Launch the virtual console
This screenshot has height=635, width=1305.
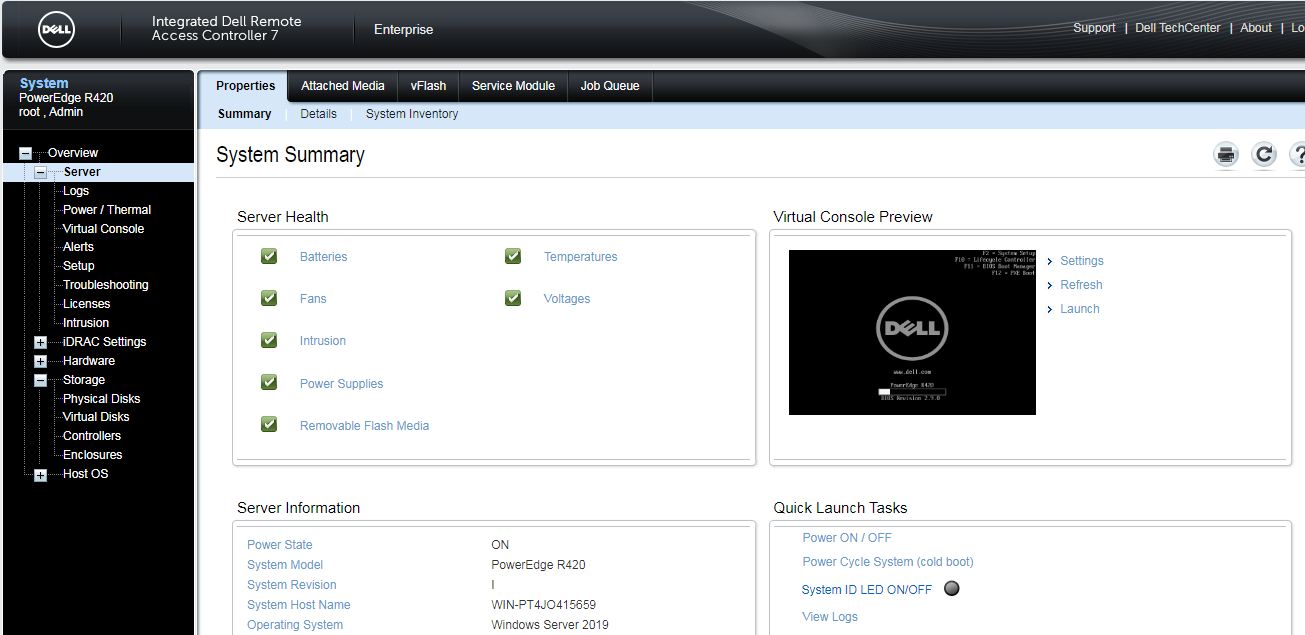pos(1079,308)
